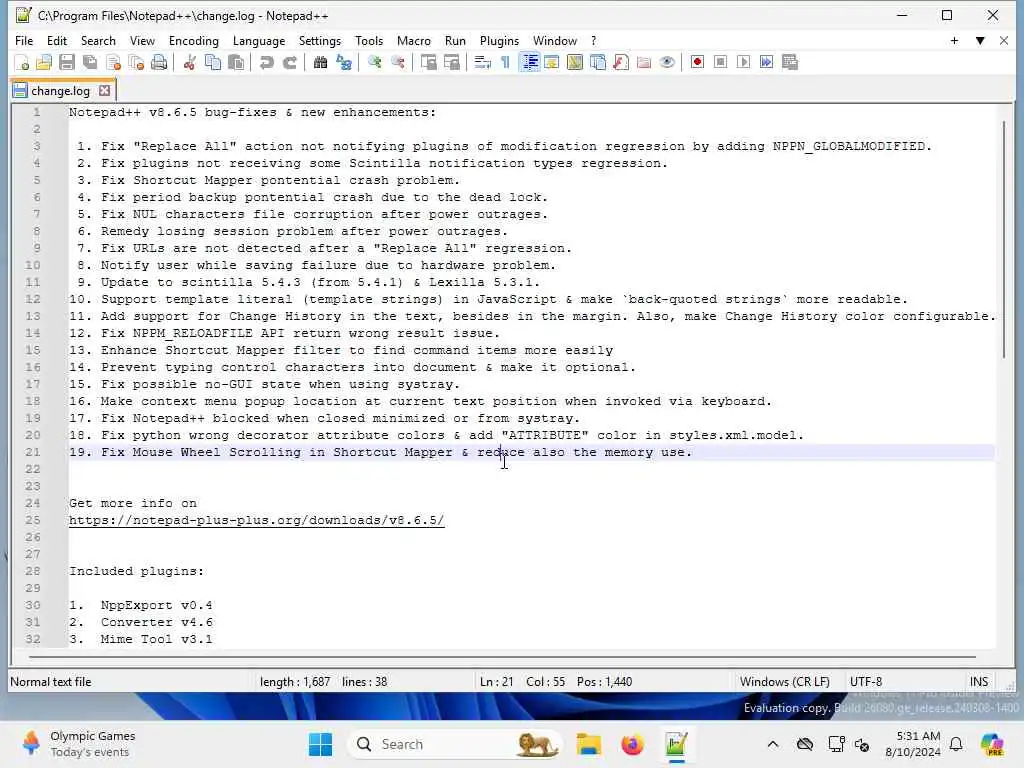Screen dimensions: 1024x768
Task: Open the Plugins menu
Action: coord(499,40)
